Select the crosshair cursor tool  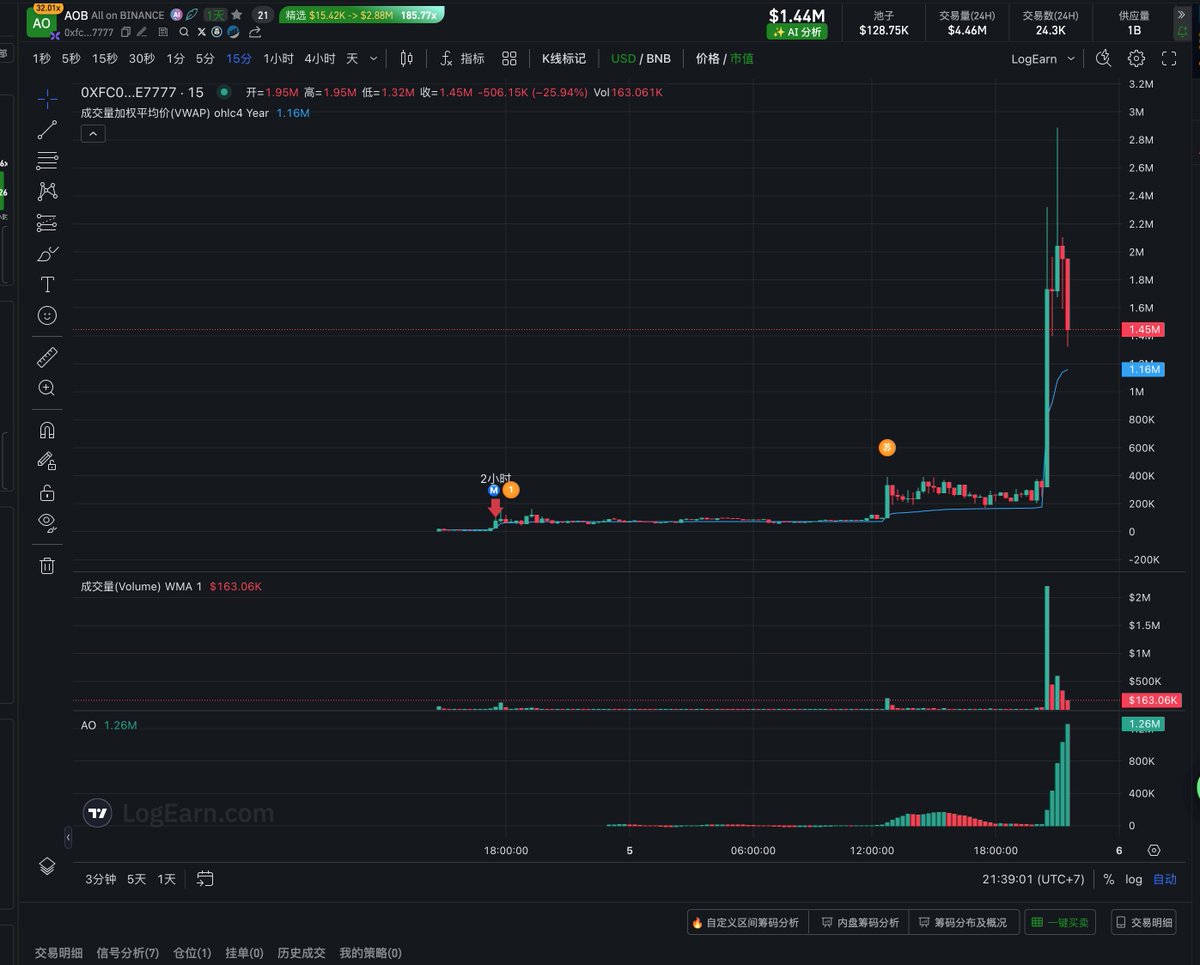[47, 98]
